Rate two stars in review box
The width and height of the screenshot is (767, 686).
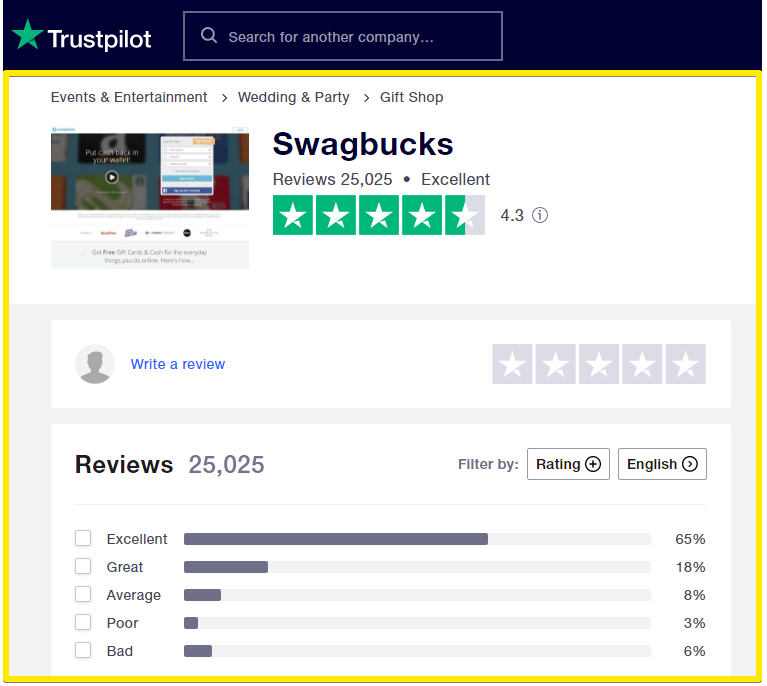point(555,364)
